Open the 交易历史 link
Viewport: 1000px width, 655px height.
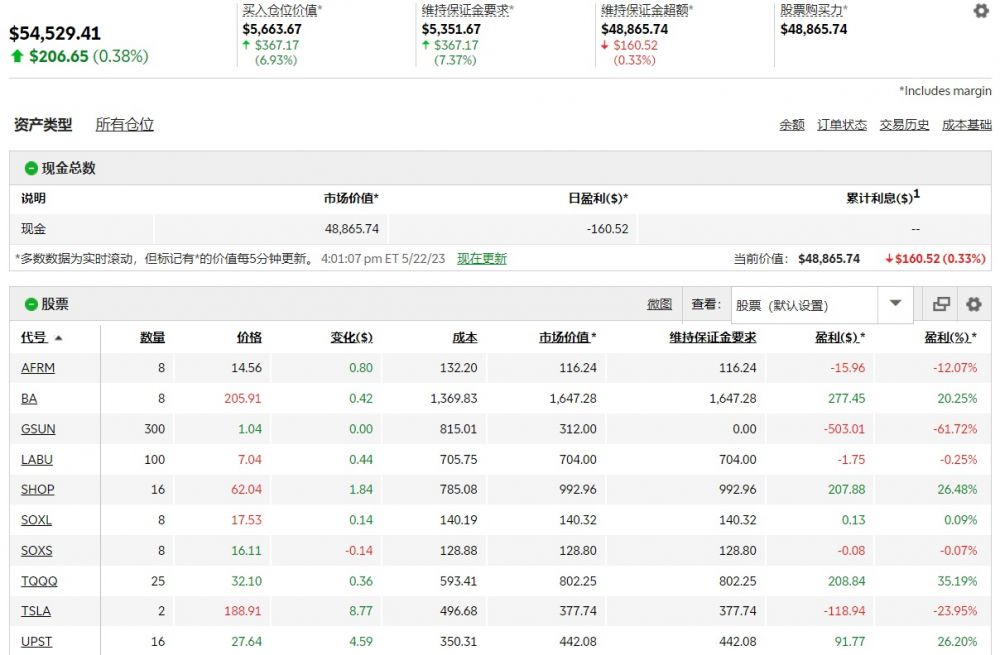click(904, 125)
